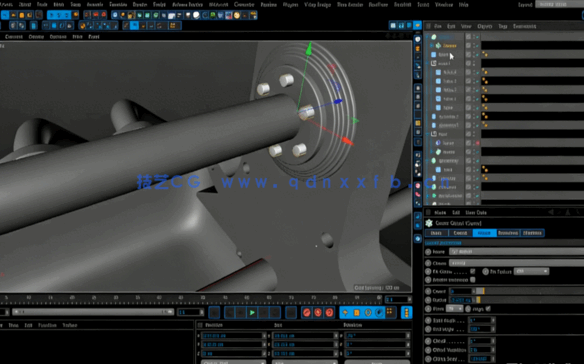Toggle the Render Instances checkbox
Image resolution: width=584 pixels, height=364 pixels.
[x=473, y=279]
